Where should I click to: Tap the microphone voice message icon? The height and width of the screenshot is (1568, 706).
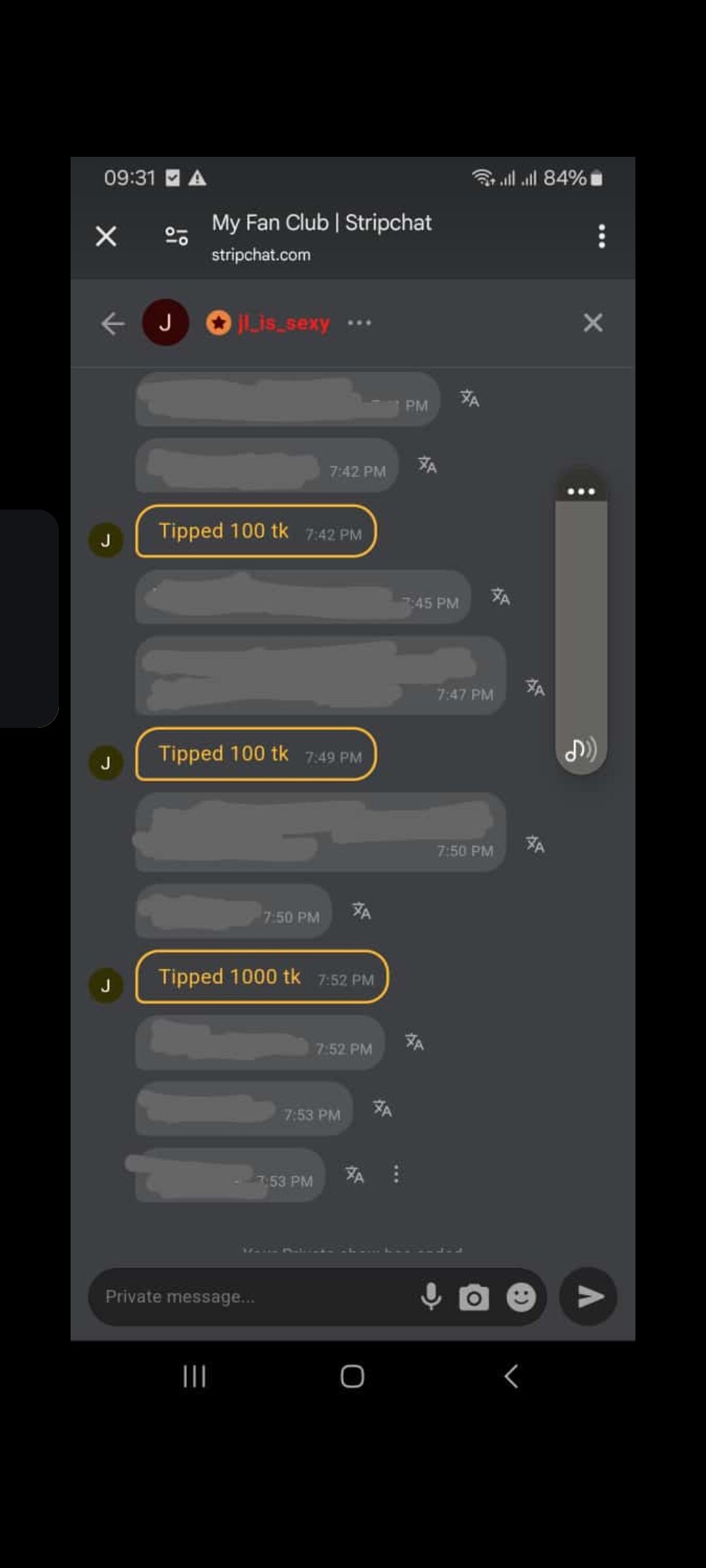(x=431, y=1296)
